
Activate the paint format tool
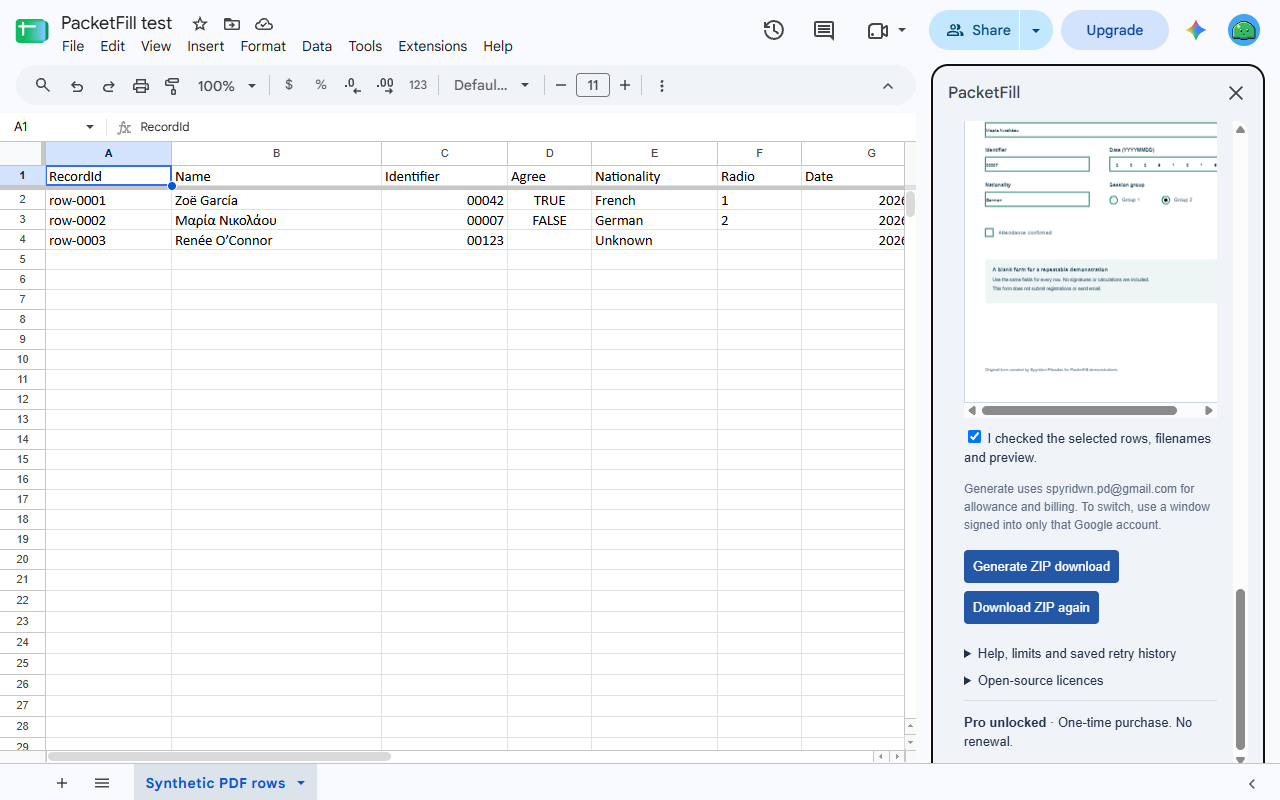(172, 86)
